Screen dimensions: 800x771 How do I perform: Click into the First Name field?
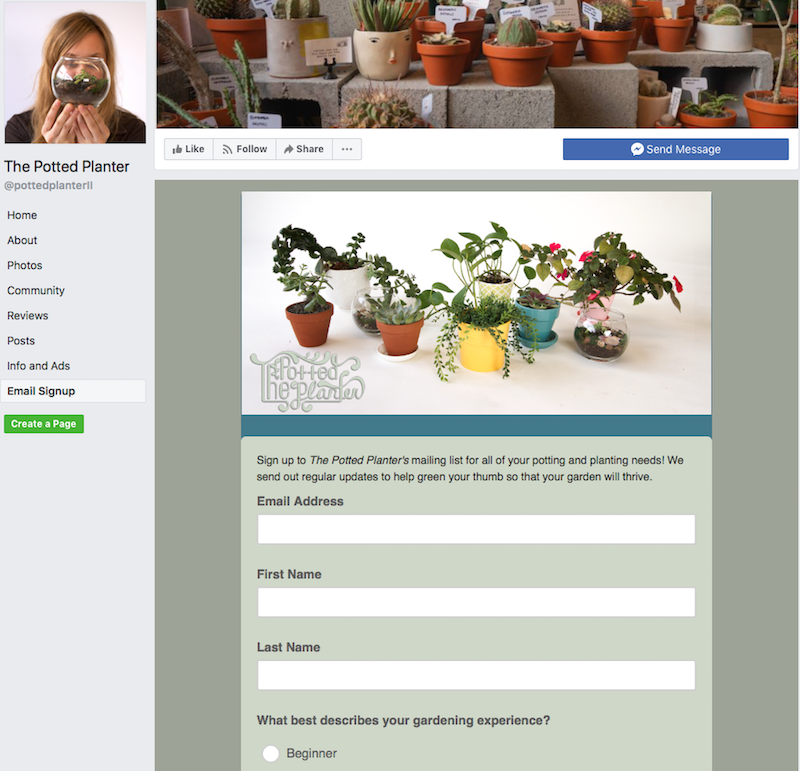pyautogui.click(x=476, y=602)
